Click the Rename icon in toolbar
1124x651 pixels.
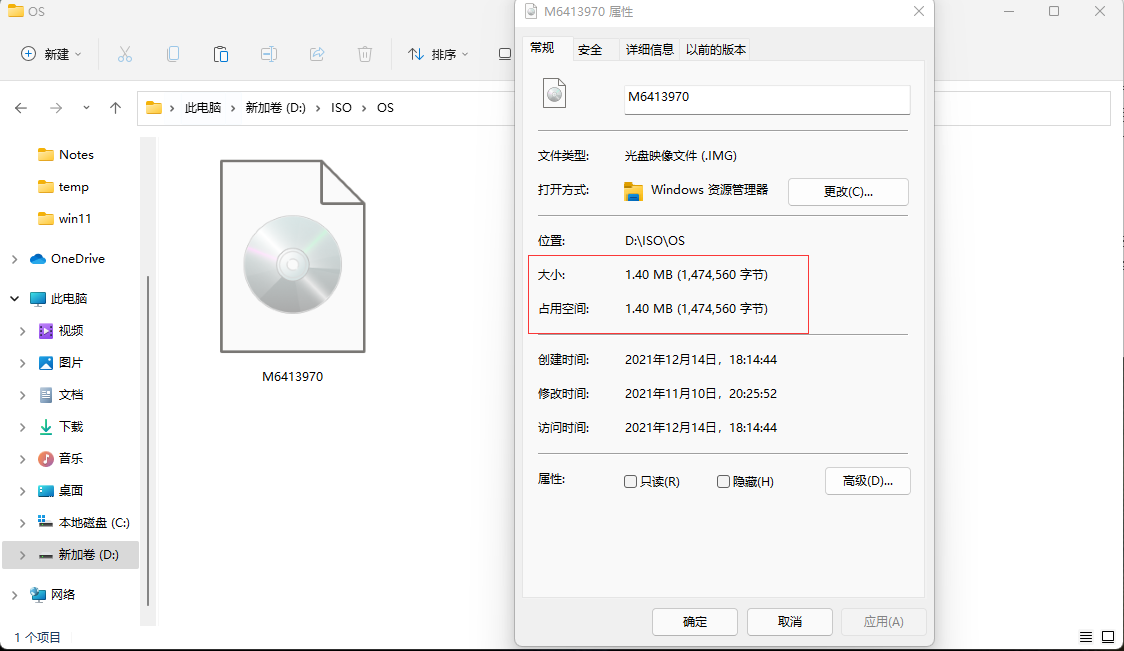(269, 54)
